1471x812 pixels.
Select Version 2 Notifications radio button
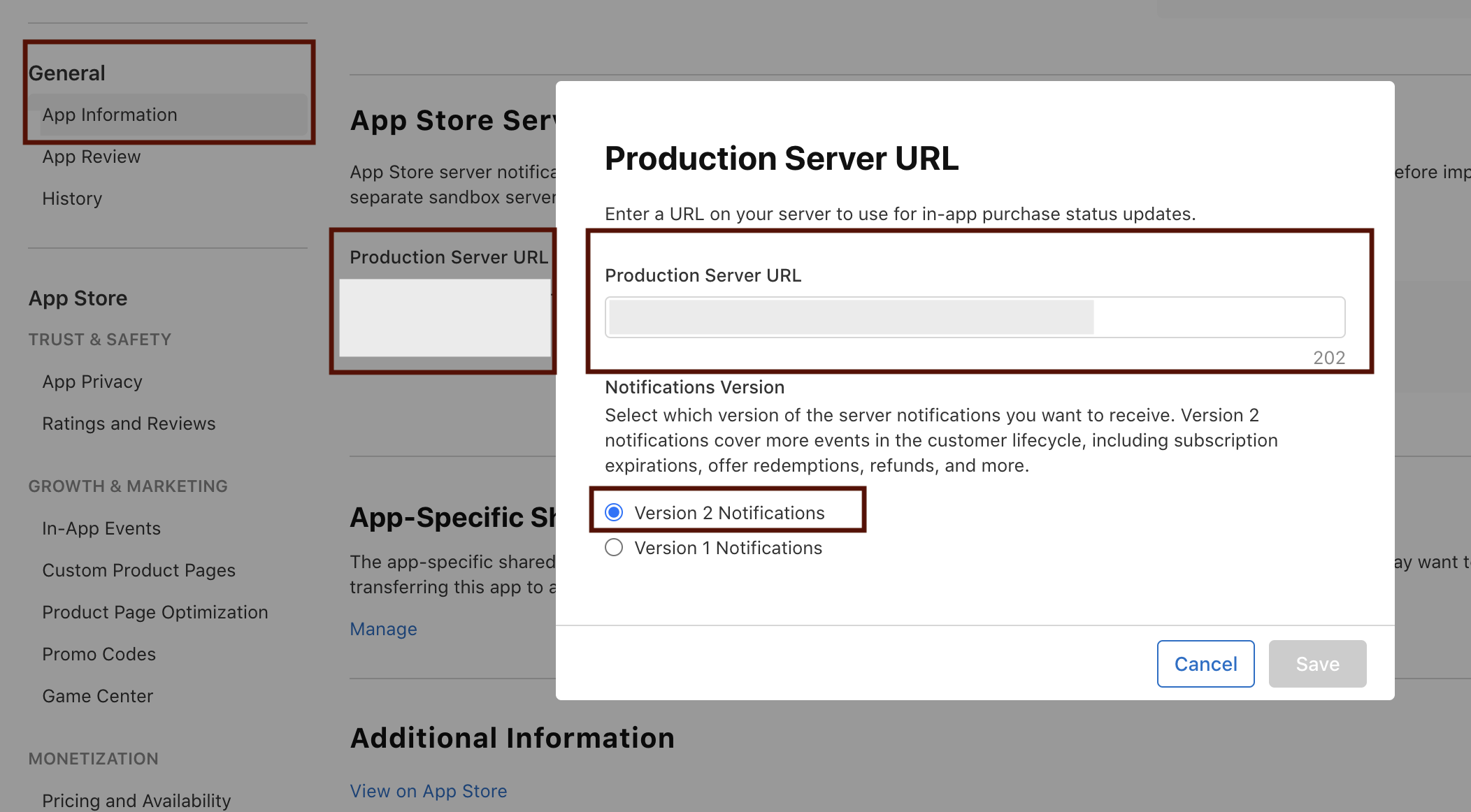coord(614,512)
